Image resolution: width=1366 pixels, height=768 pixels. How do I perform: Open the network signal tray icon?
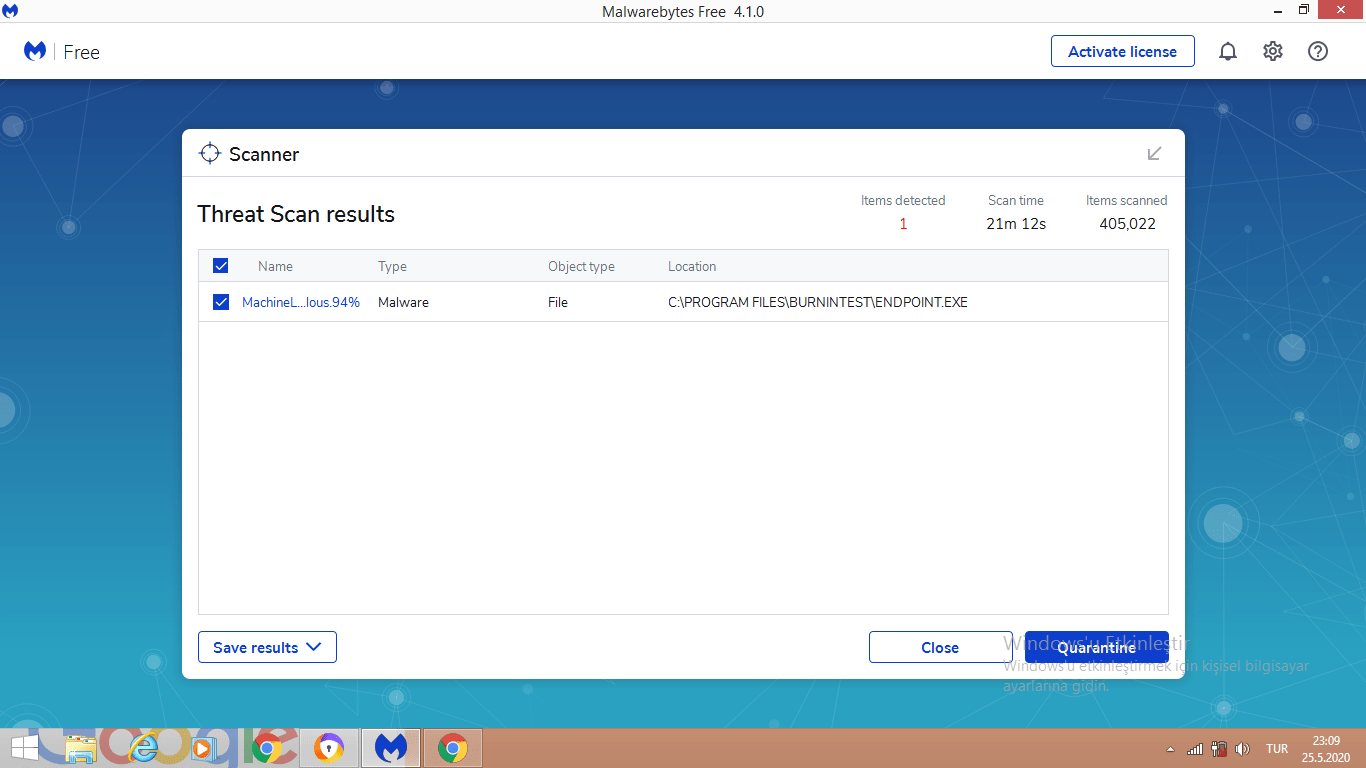point(1195,749)
